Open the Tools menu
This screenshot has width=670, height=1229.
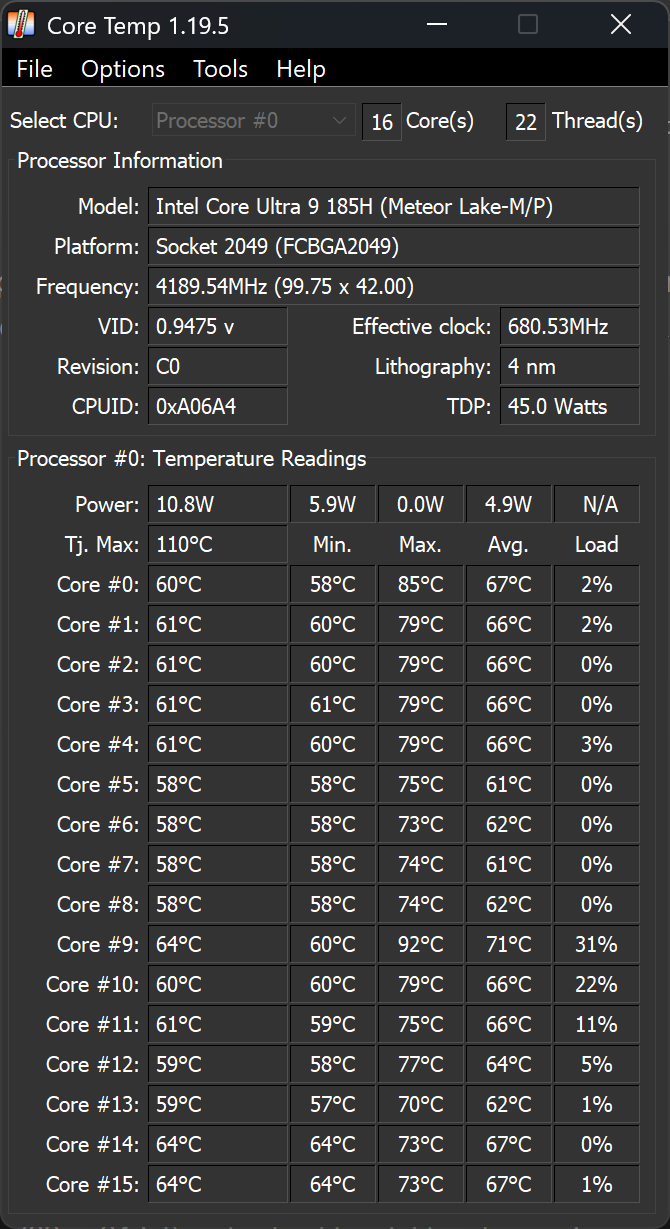tap(220, 69)
